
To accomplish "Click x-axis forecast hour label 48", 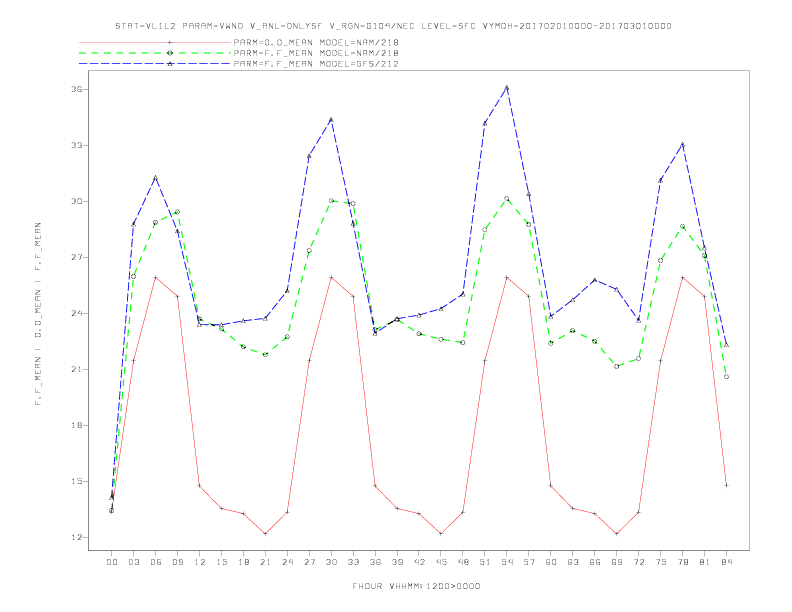I will point(463,562).
